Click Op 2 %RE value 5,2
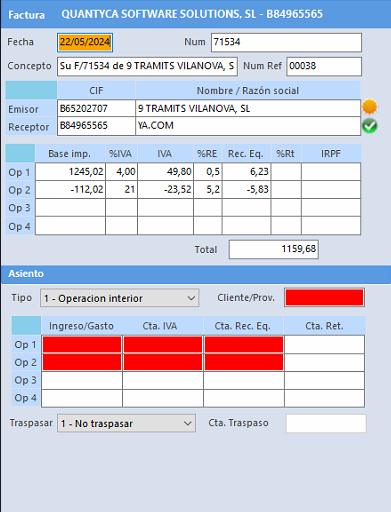This screenshot has height=512, width=391. 208,190
